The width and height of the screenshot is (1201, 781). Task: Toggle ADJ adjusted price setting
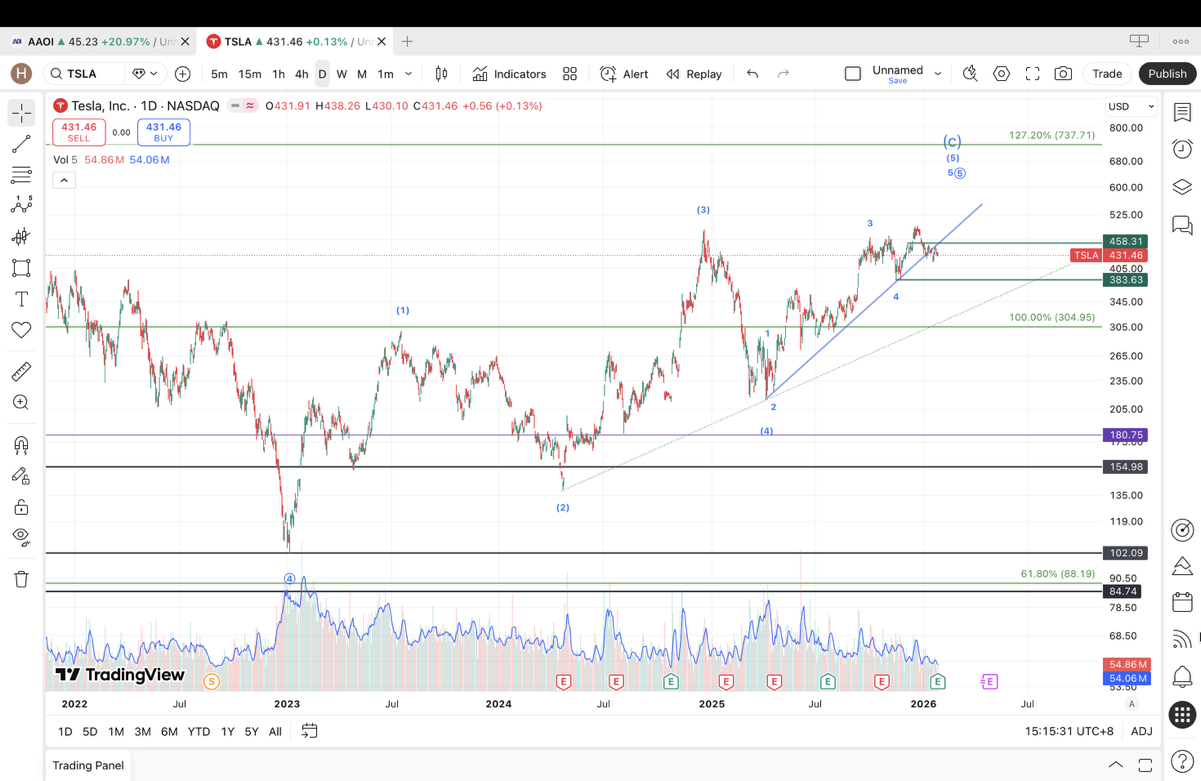tap(1141, 732)
